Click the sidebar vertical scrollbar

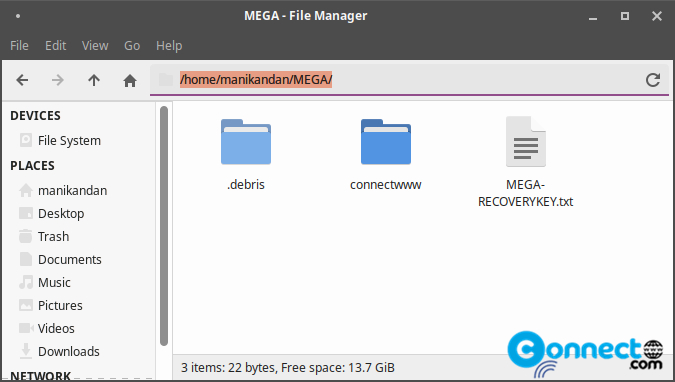(164, 226)
